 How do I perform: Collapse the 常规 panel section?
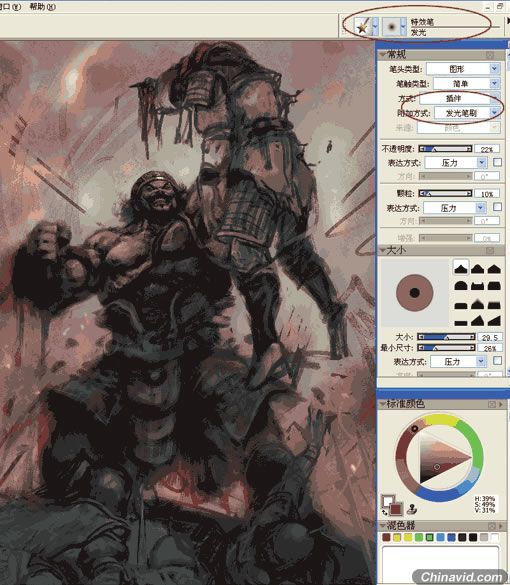tap(383, 55)
